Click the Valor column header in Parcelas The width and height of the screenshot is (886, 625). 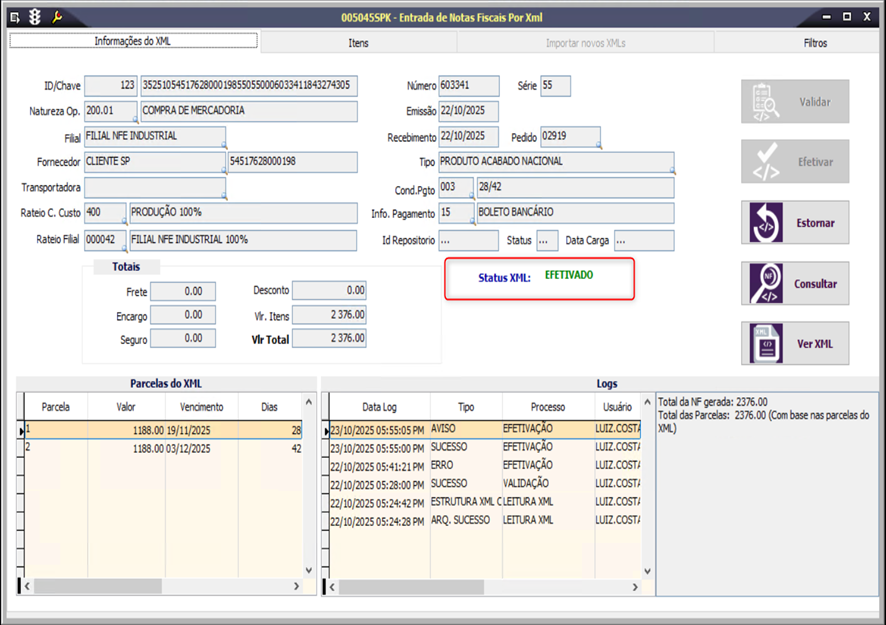pyautogui.click(x=126, y=407)
